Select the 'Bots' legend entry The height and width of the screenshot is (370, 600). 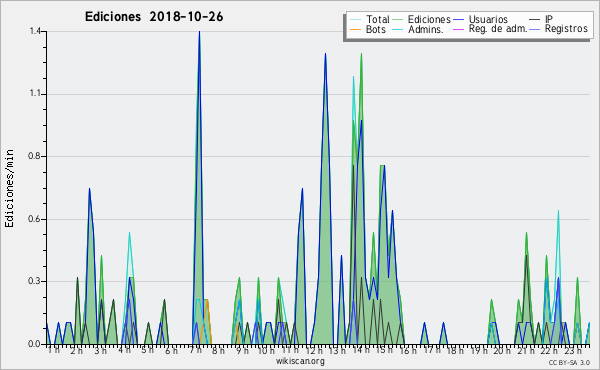click(376, 29)
